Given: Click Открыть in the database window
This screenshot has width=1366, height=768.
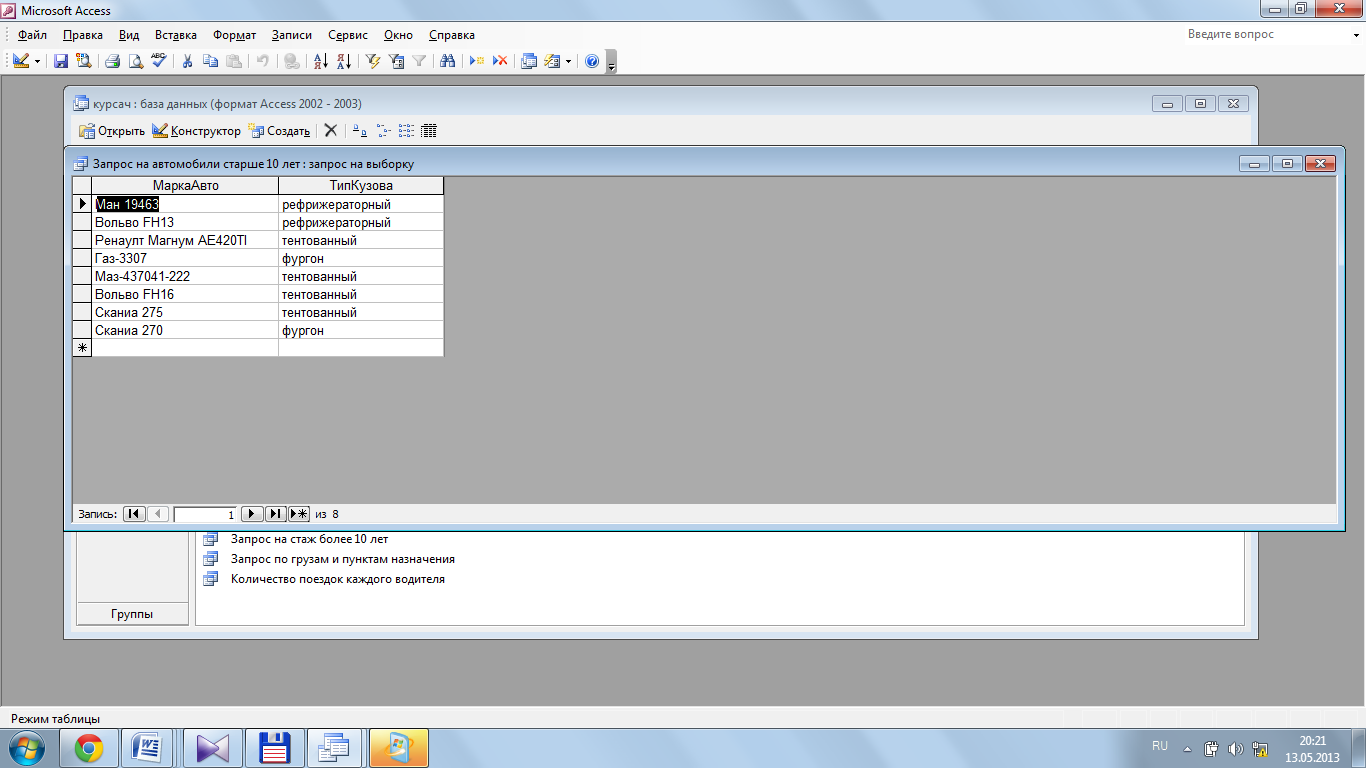Looking at the screenshot, I should 111,131.
